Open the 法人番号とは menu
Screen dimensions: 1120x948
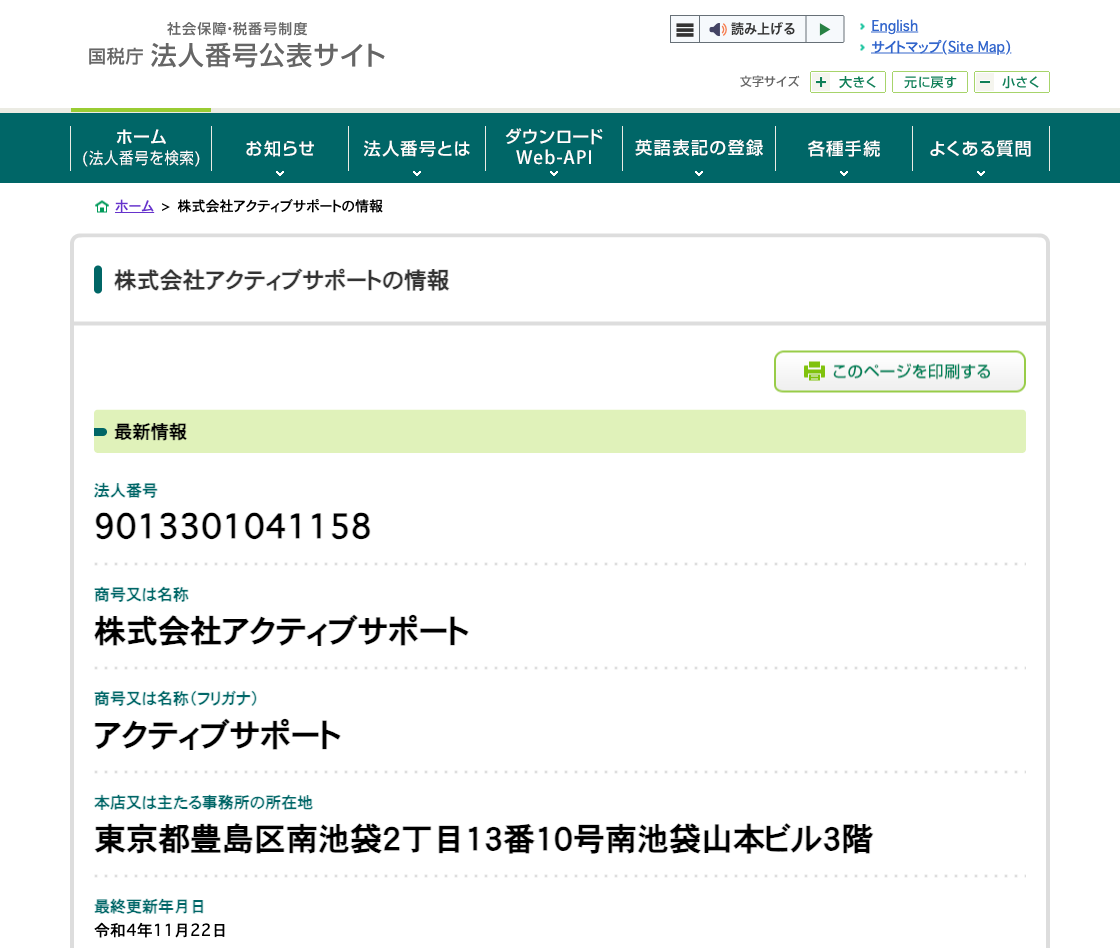point(416,148)
